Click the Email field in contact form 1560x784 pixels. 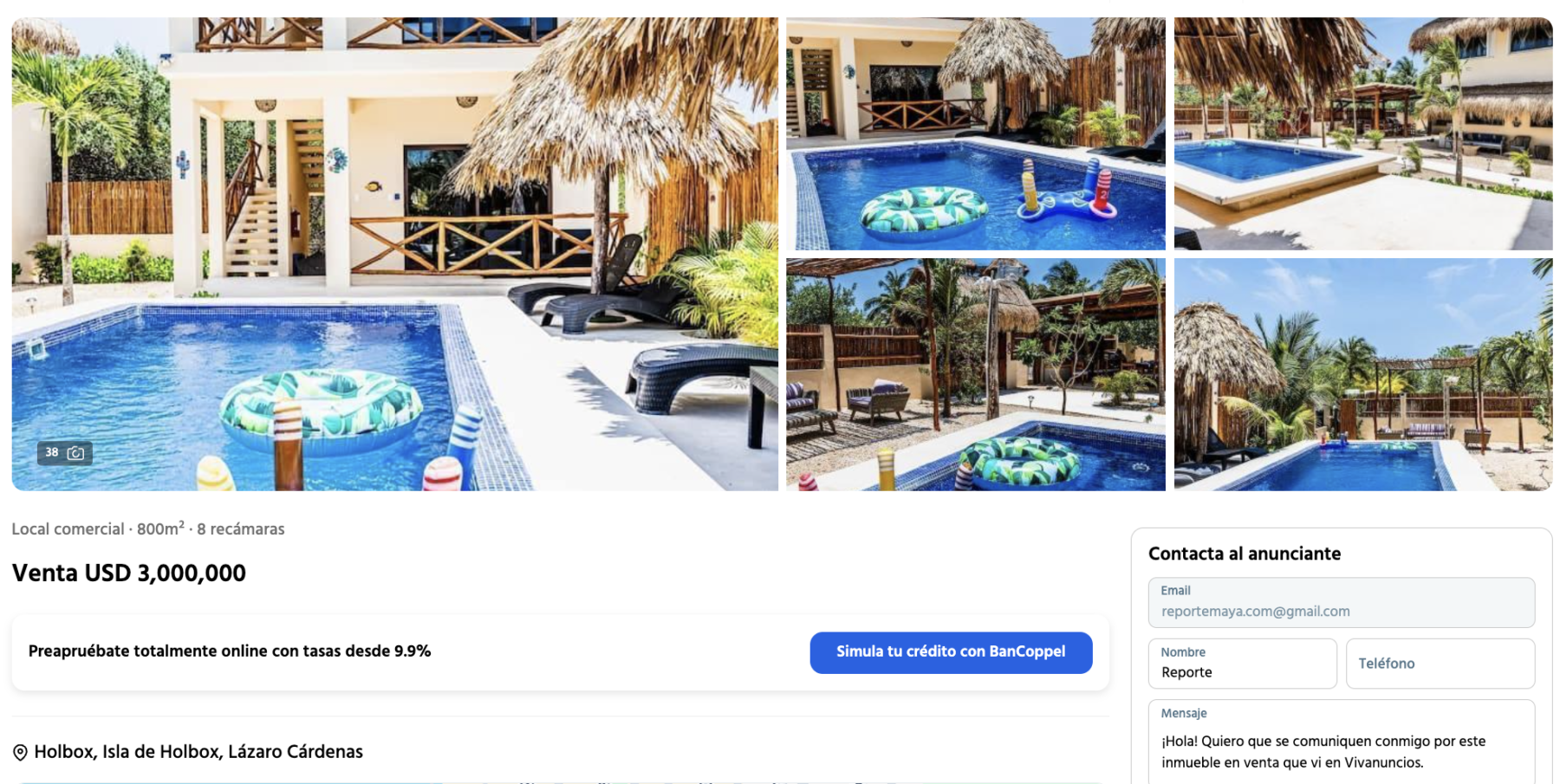tap(1342, 603)
